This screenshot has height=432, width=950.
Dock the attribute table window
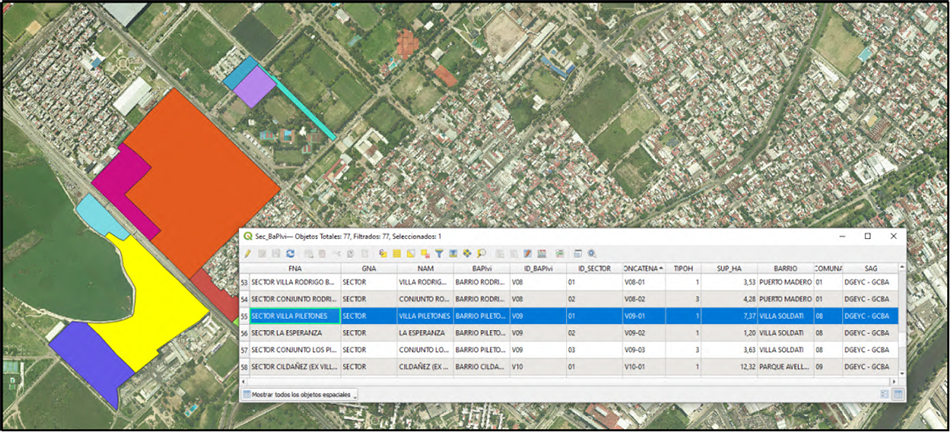pos(577,254)
